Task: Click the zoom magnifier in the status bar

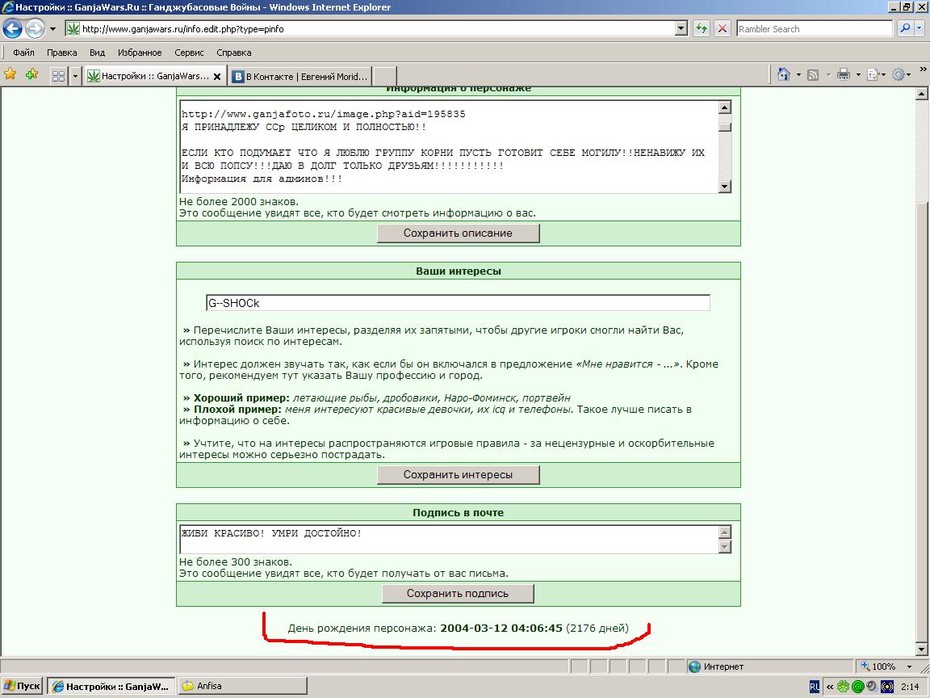Action: [x=865, y=667]
